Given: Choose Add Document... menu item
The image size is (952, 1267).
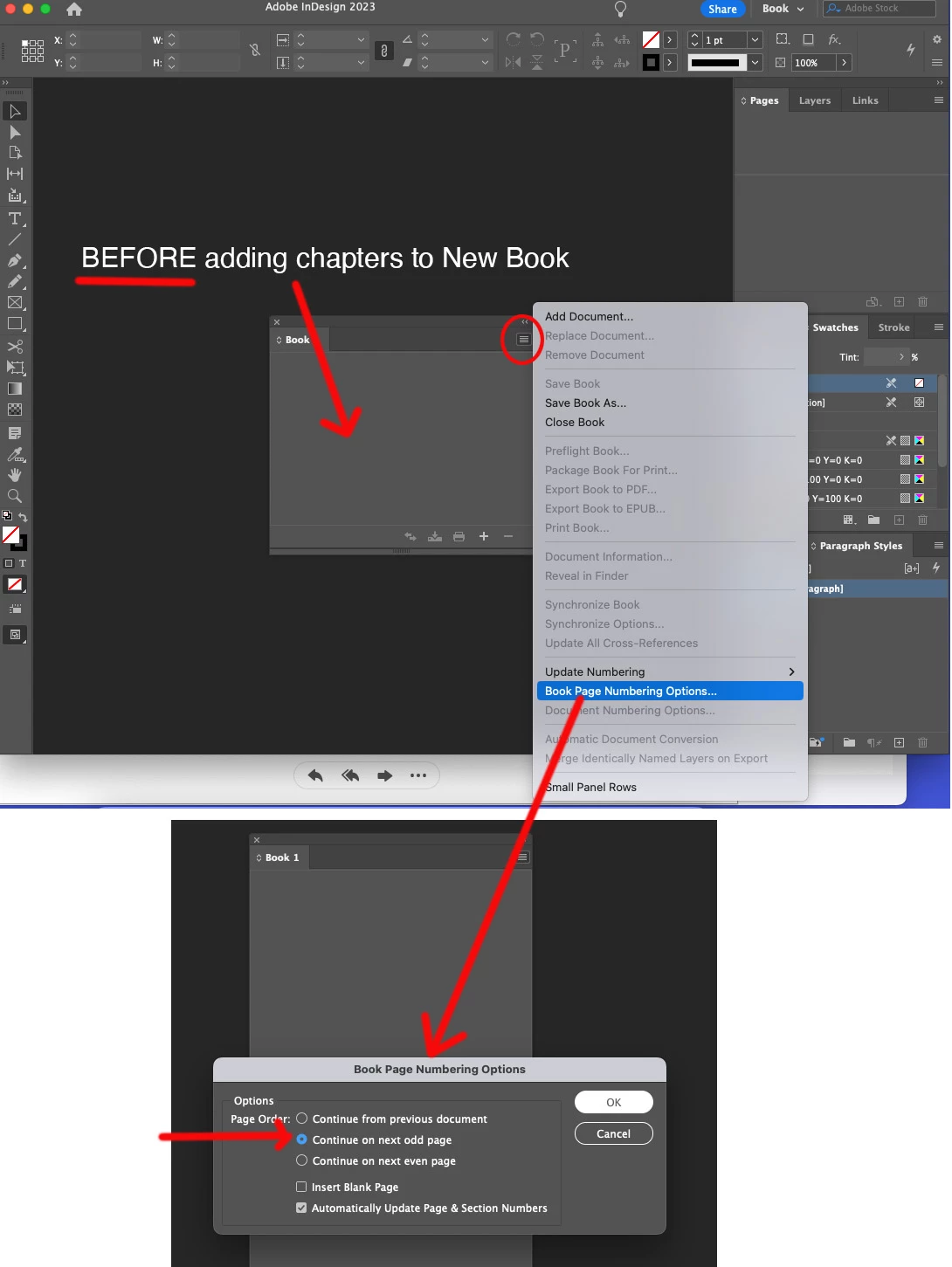Looking at the screenshot, I should click(590, 316).
